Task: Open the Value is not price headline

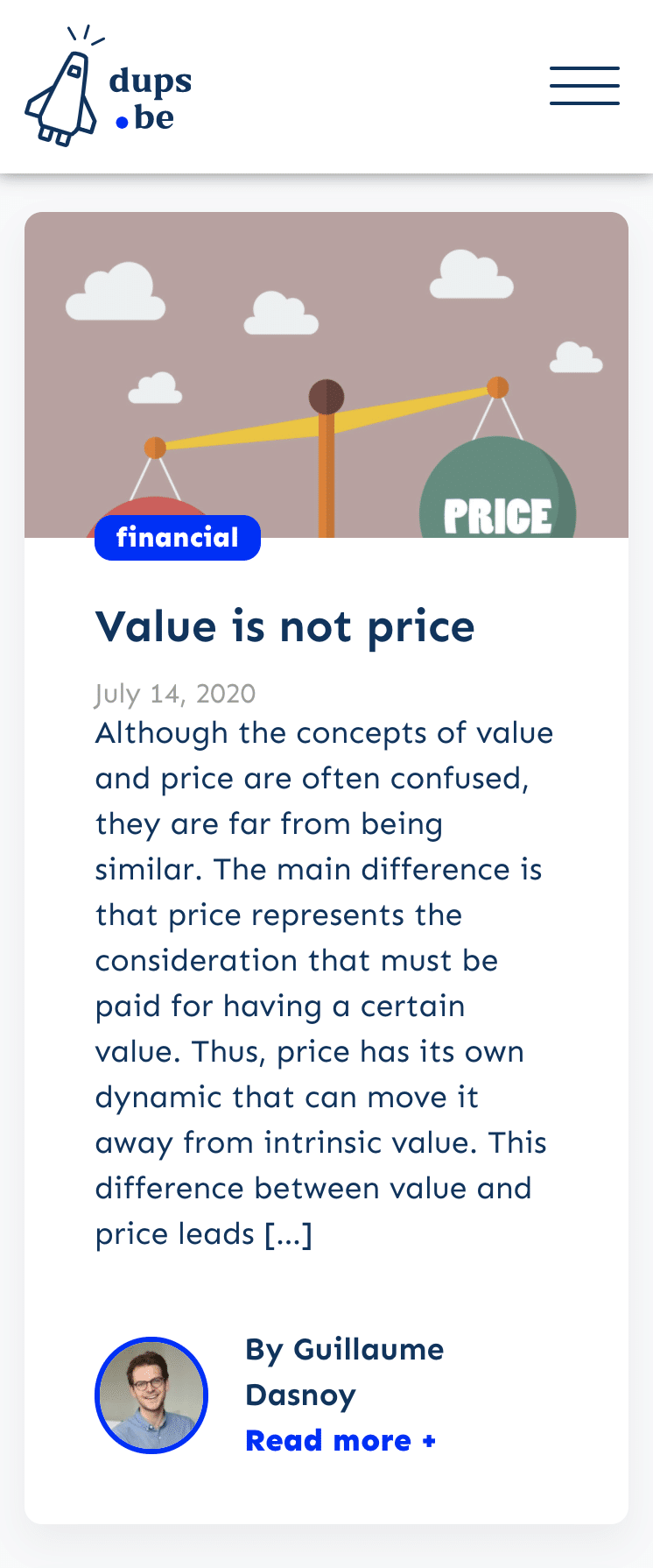Action: point(284,626)
